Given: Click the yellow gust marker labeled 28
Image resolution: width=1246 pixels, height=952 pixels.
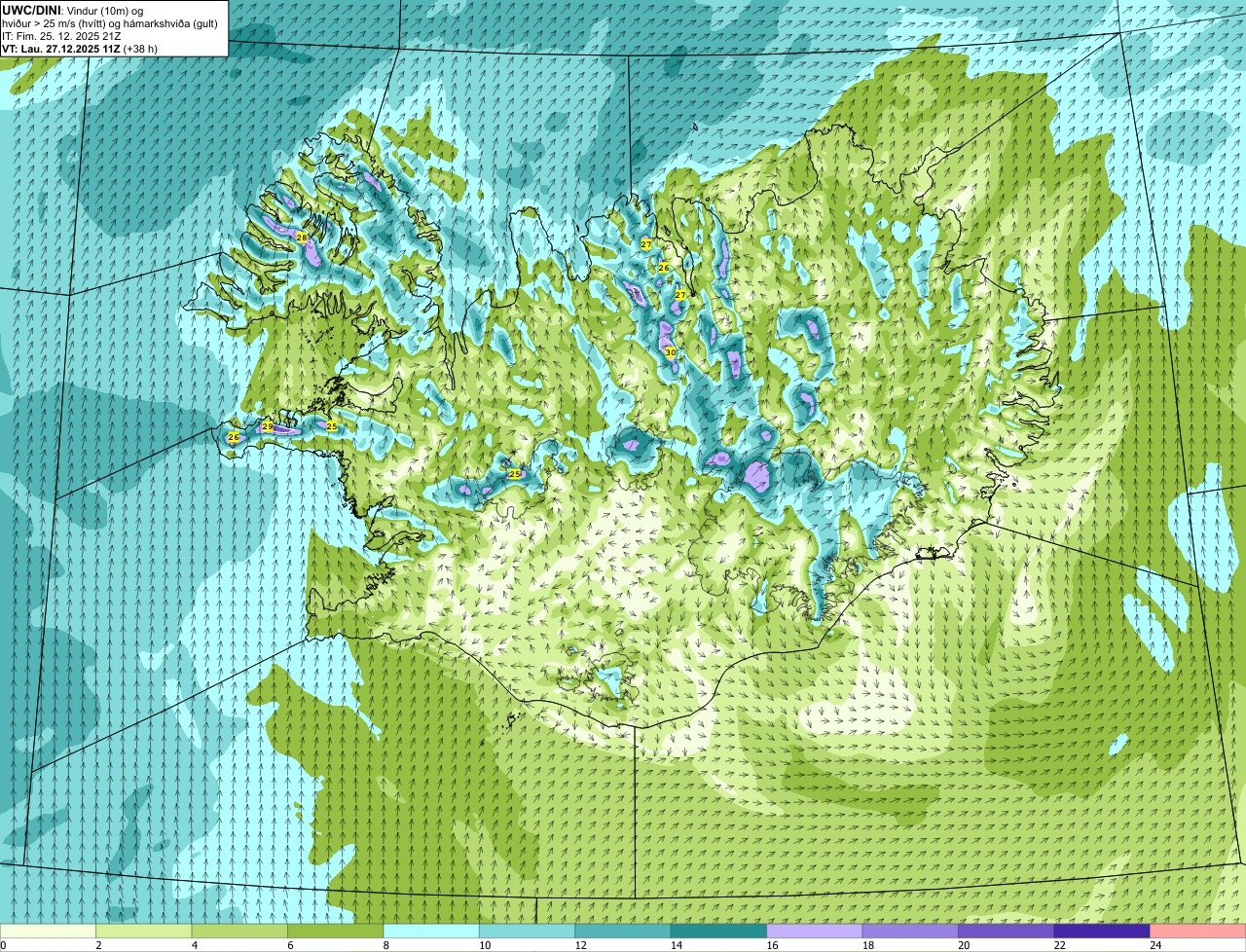Looking at the screenshot, I should (302, 238).
